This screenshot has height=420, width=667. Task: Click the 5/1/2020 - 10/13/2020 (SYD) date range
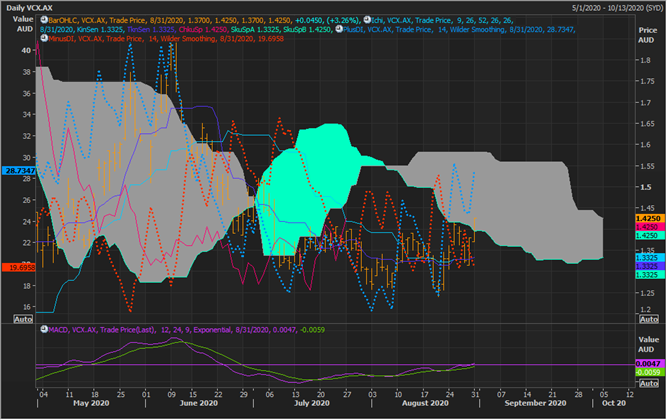pyautogui.click(x=617, y=8)
